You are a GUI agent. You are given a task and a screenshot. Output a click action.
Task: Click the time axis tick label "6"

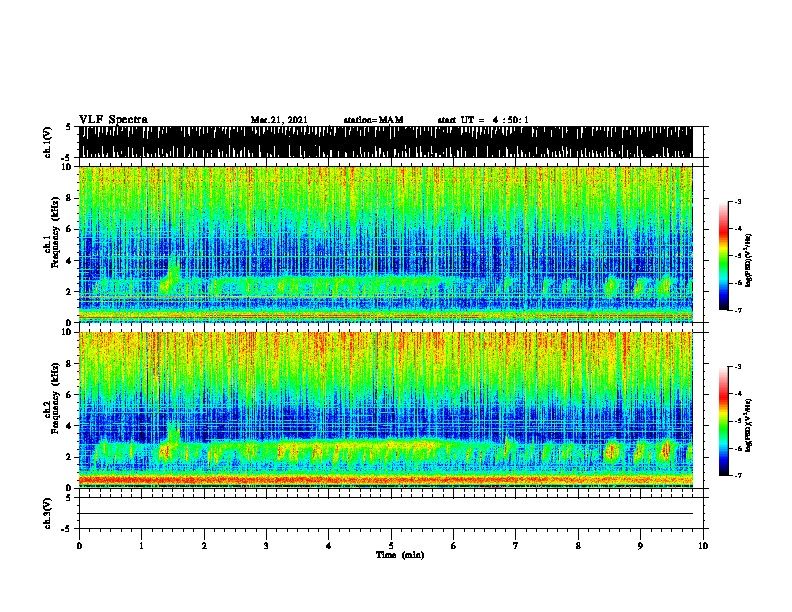tap(453, 546)
